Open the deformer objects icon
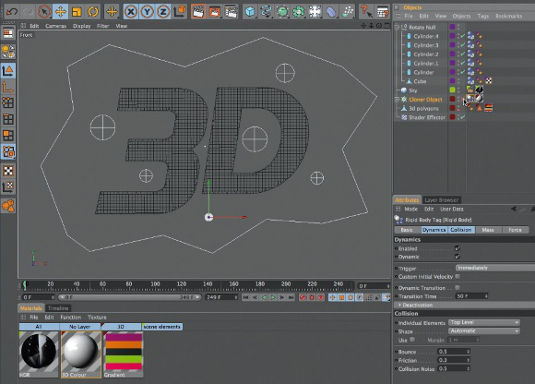The width and height of the screenshot is (535, 384). coord(331,12)
